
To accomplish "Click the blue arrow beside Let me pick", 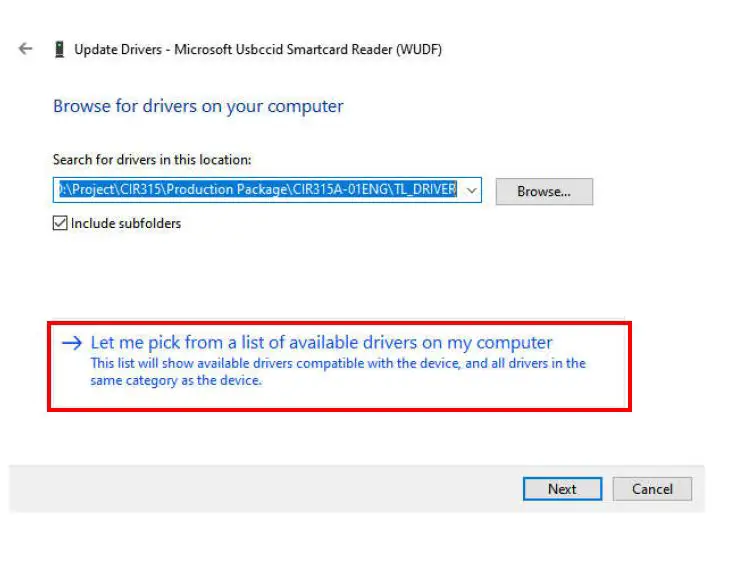I will pos(71,343).
